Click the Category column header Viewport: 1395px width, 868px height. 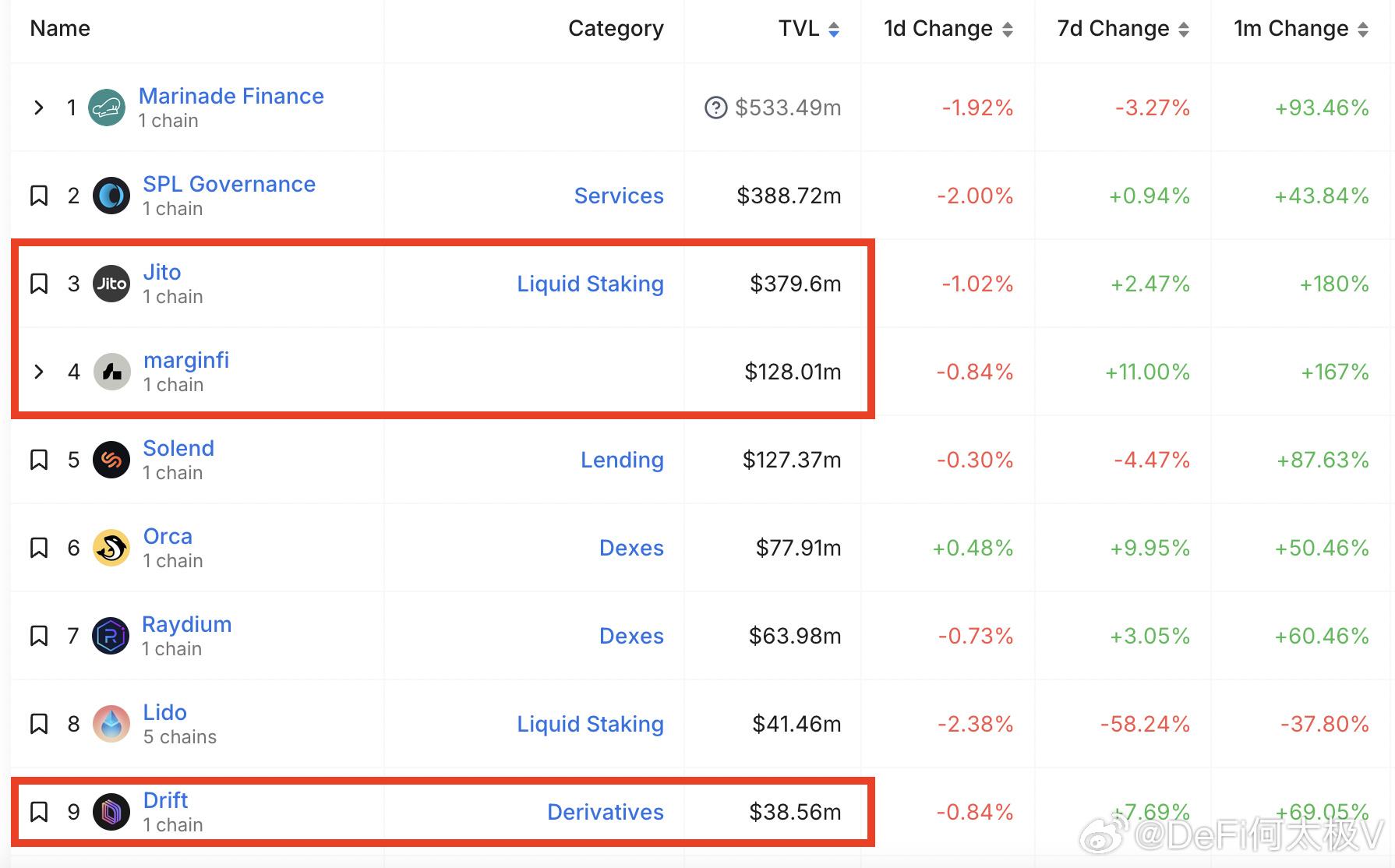(x=616, y=29)
